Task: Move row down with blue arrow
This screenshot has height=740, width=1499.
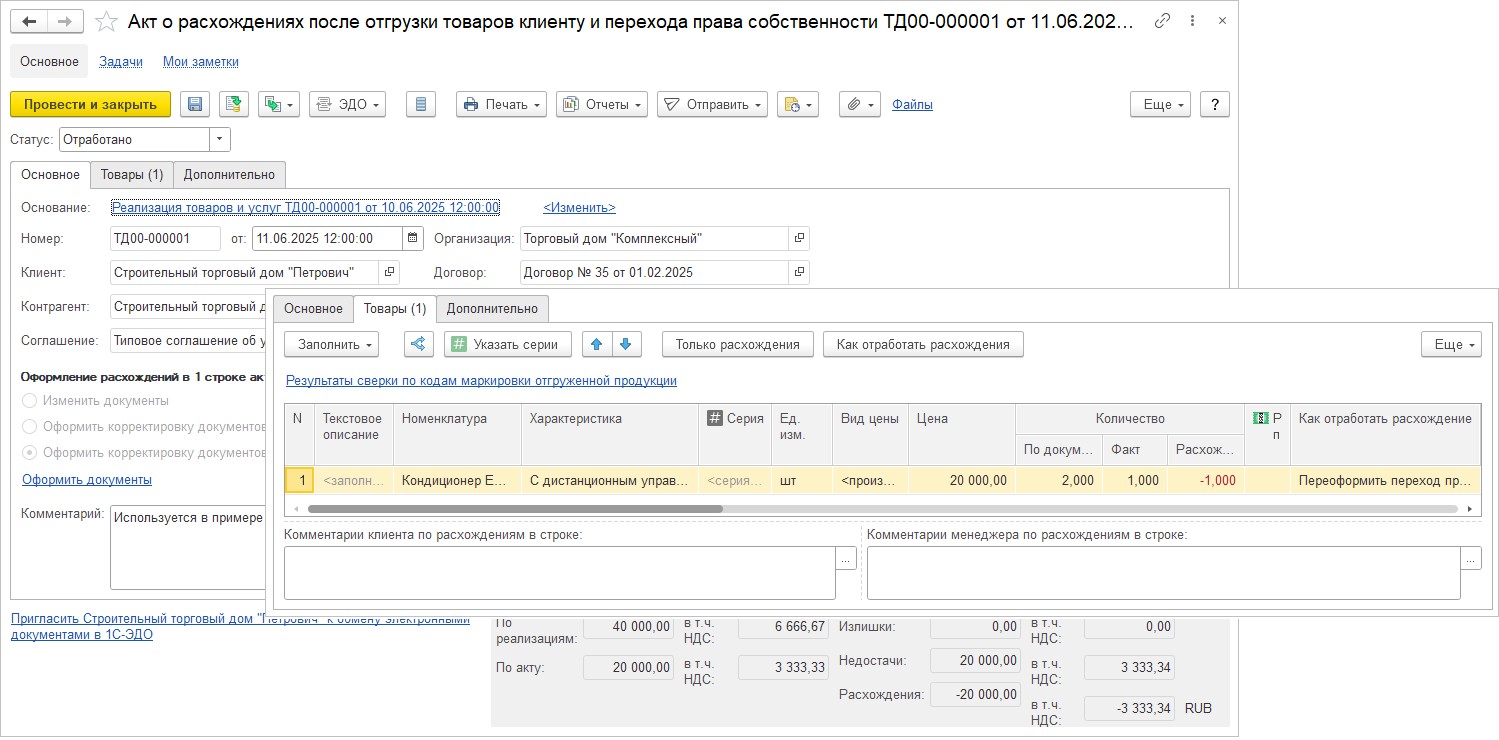Action: click(626, 344)
